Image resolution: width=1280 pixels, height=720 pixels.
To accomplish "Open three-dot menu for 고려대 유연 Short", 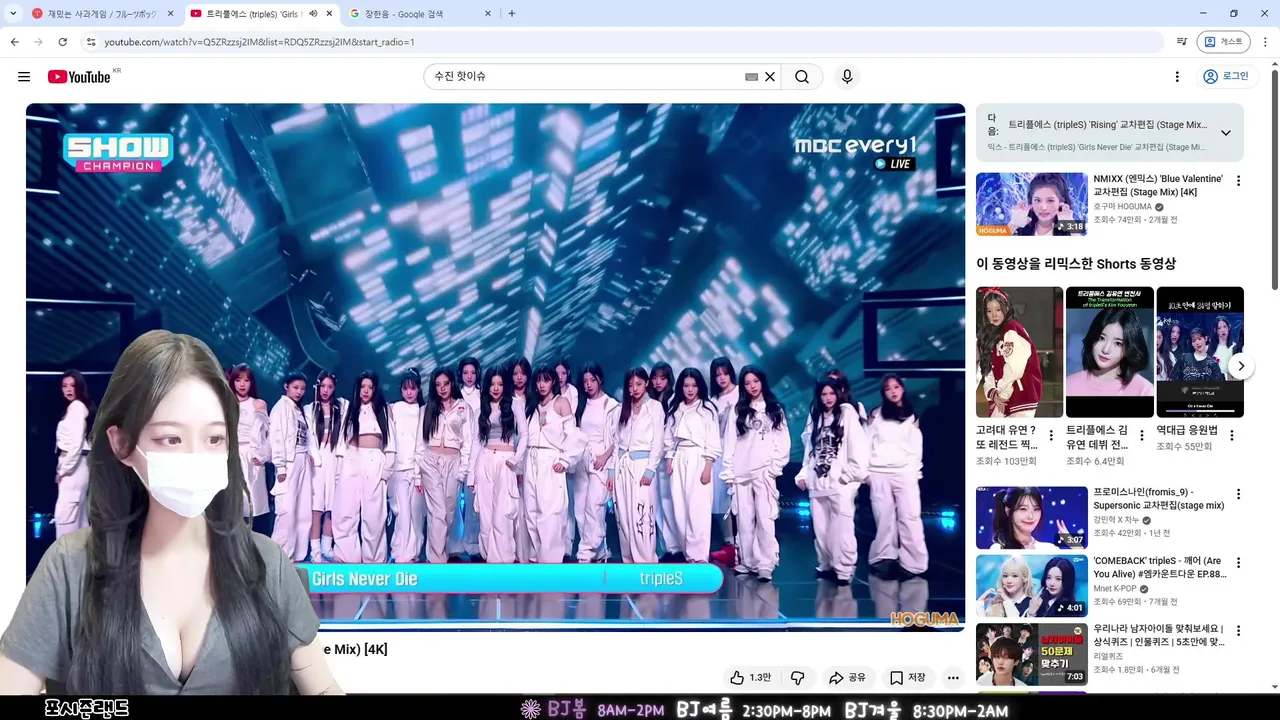I will coord(1051,436).
